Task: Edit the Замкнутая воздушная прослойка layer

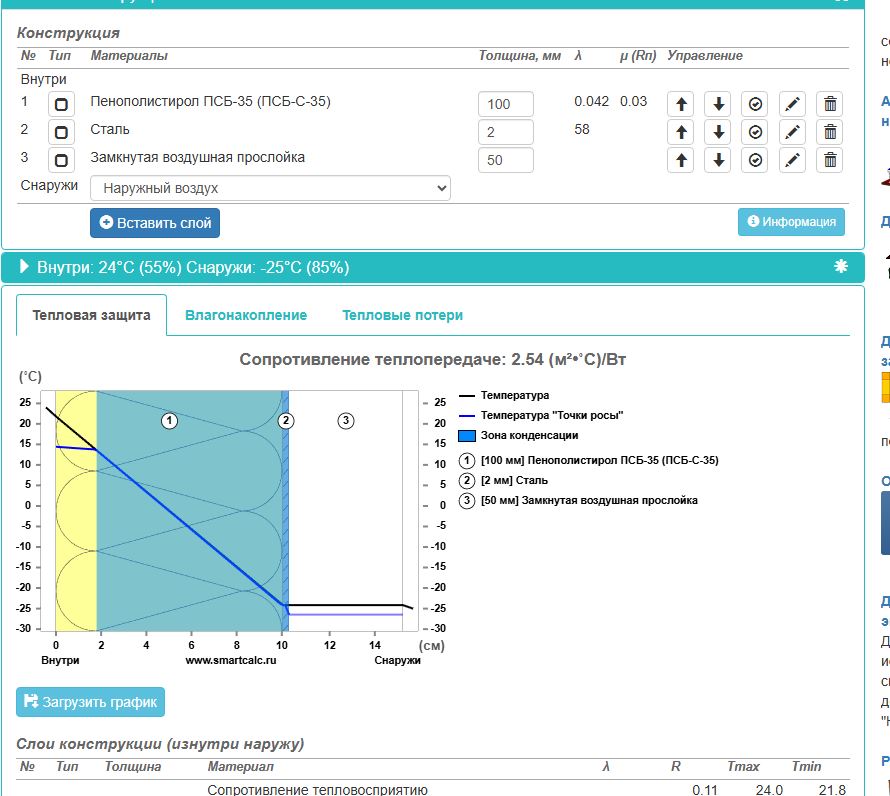Action: click(792, 160)
